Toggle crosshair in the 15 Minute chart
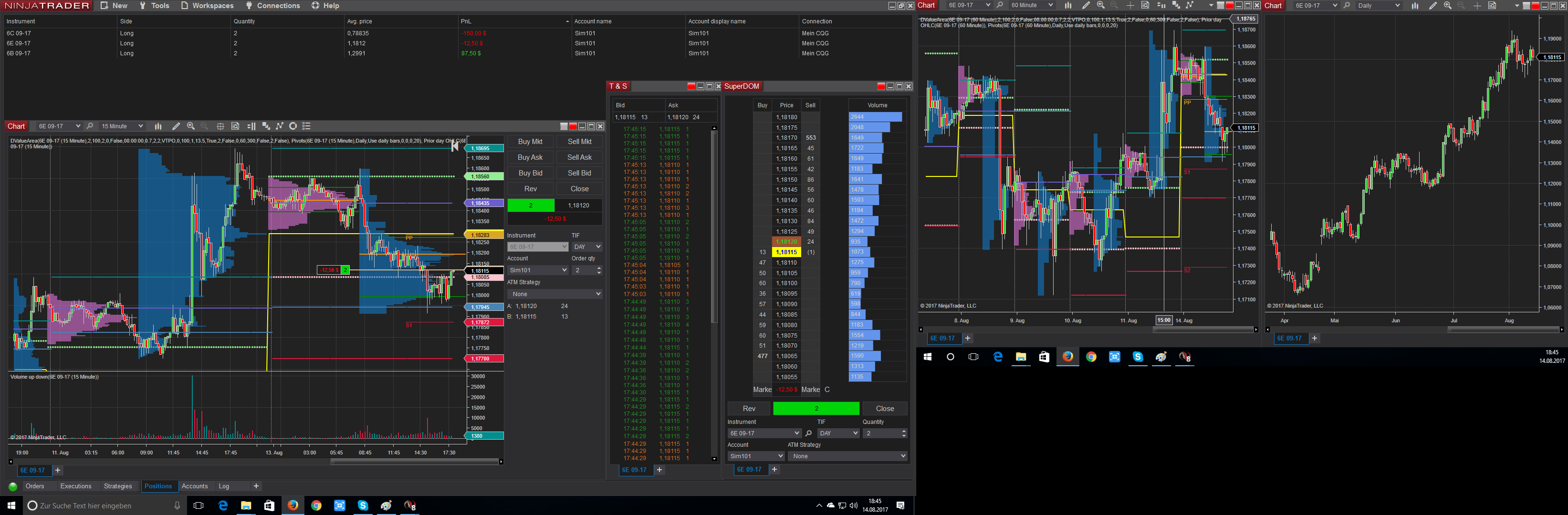The width and height of the screenshot is (1568, 515). 220,126
